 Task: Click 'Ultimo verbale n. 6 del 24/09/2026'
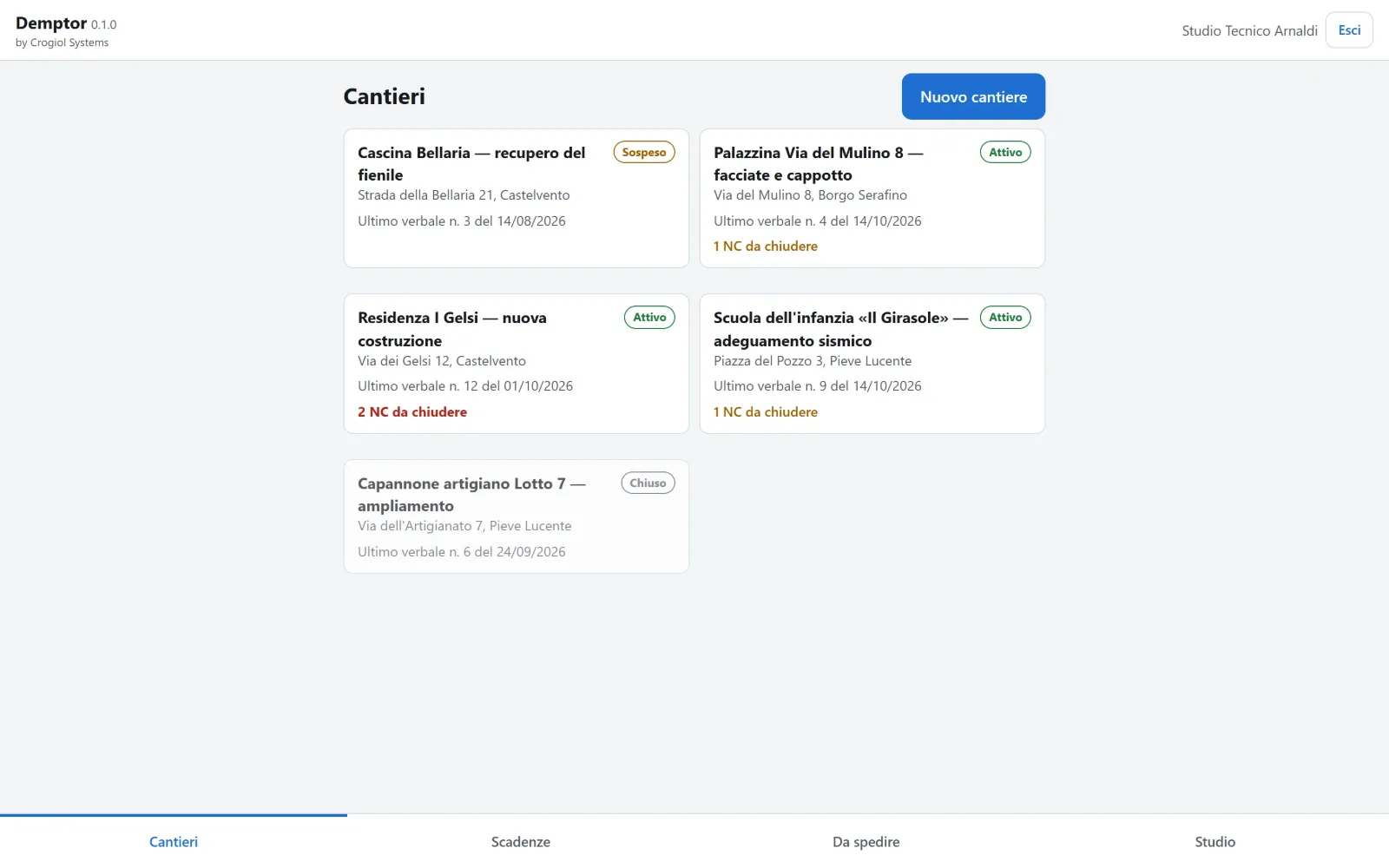(462, 551)
